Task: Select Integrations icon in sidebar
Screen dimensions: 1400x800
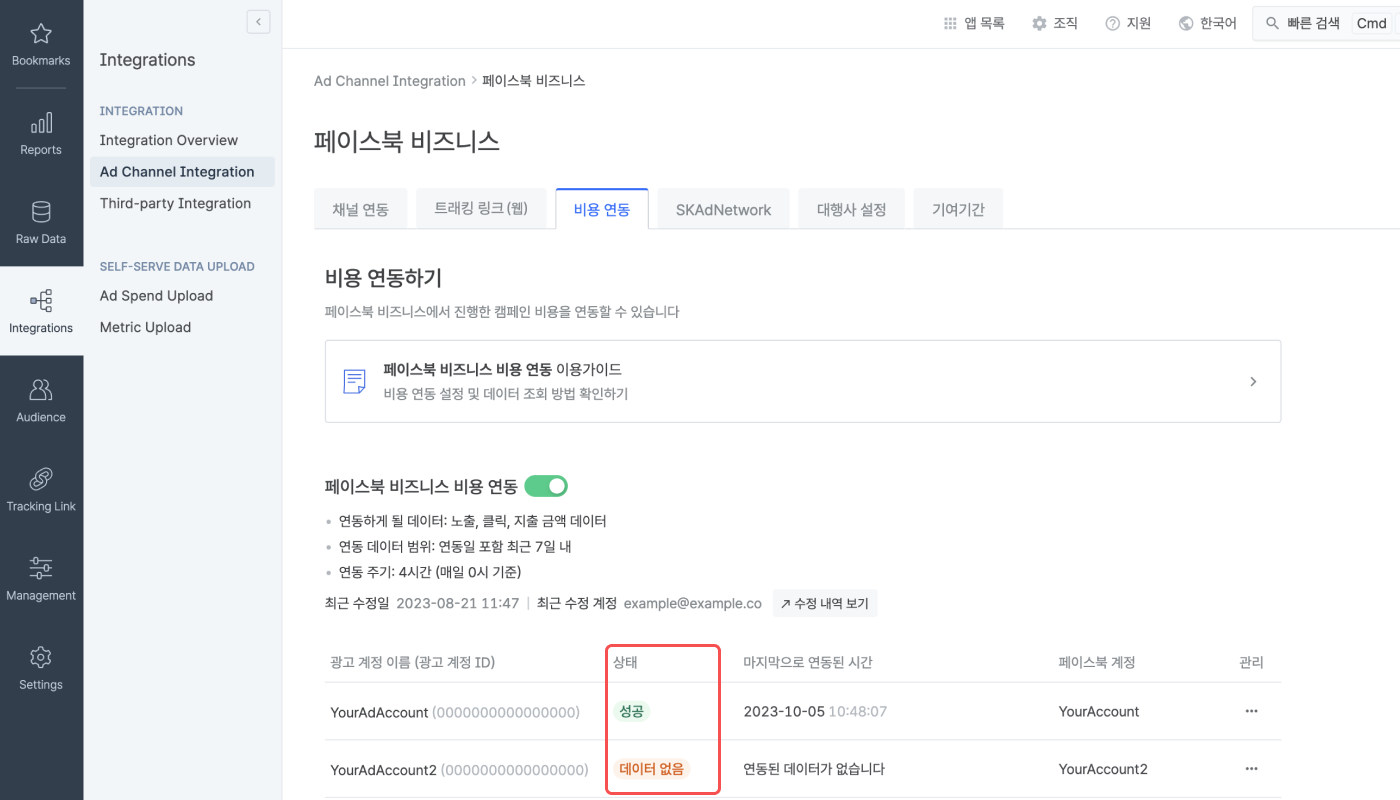Action: click(x=41, y=301)
